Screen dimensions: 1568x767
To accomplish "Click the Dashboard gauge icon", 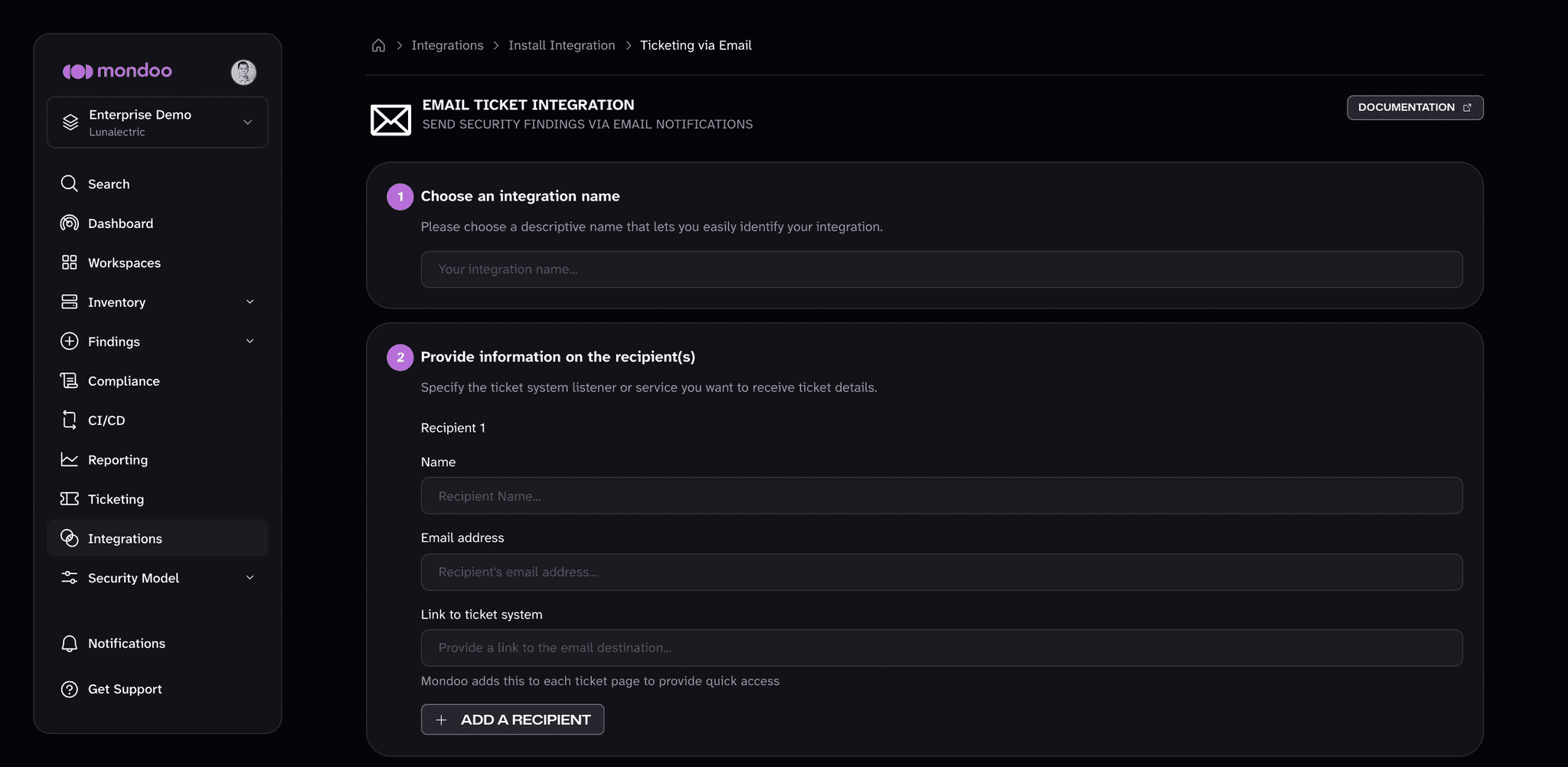I will pos(69,223).
